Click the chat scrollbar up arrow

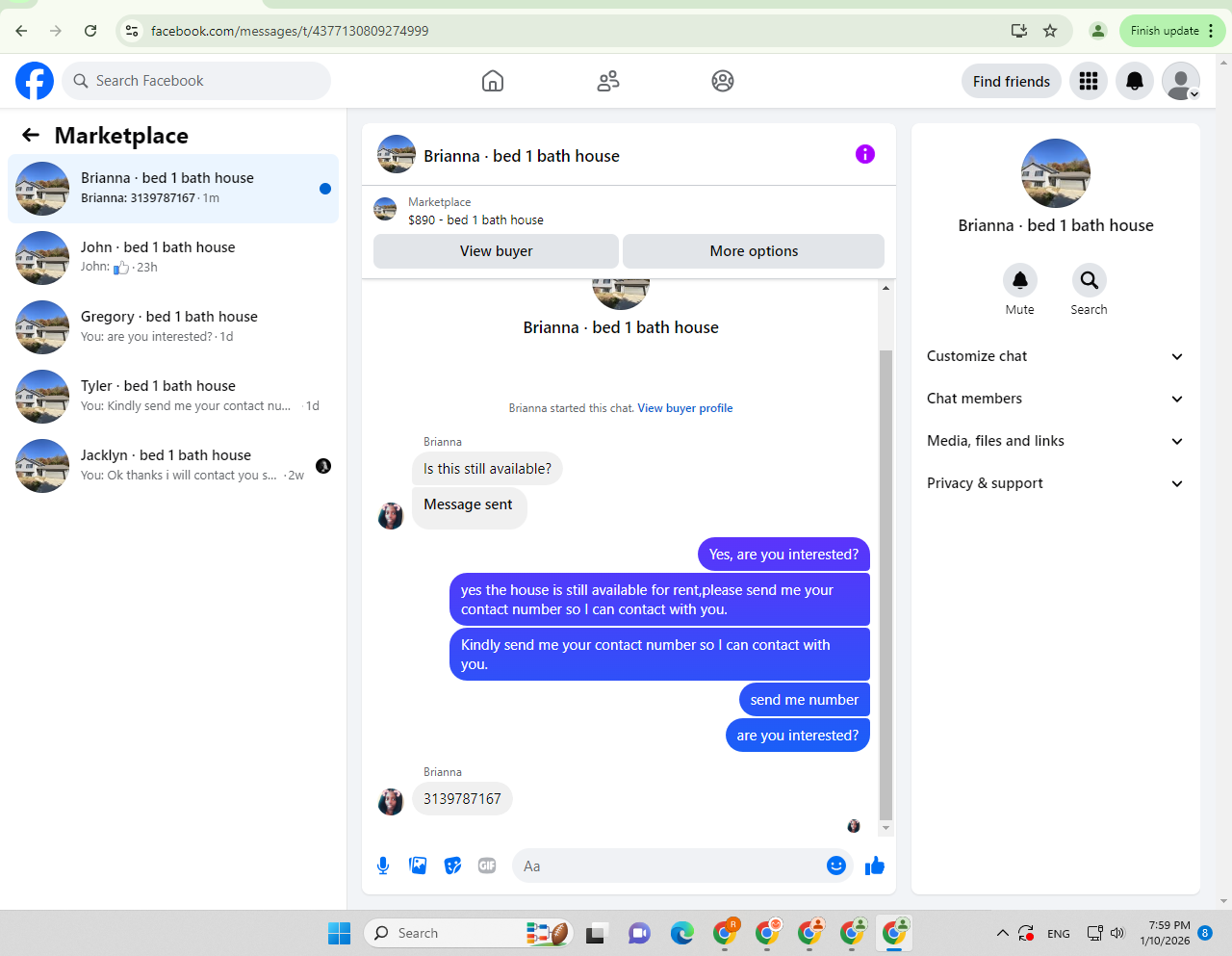pyautogui.click(x=885, y=288)
